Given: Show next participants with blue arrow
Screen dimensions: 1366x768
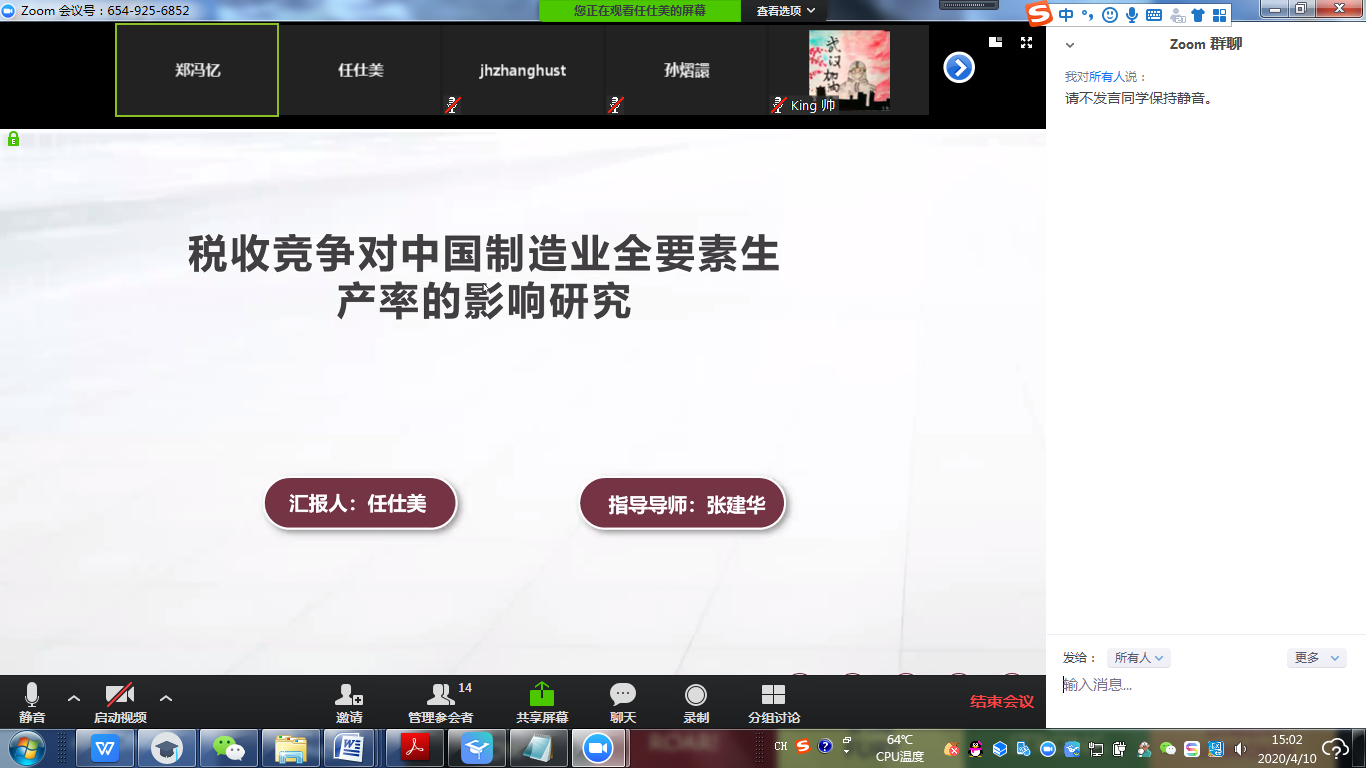Looking at the screenshot, I should click(x=958, y=68).
